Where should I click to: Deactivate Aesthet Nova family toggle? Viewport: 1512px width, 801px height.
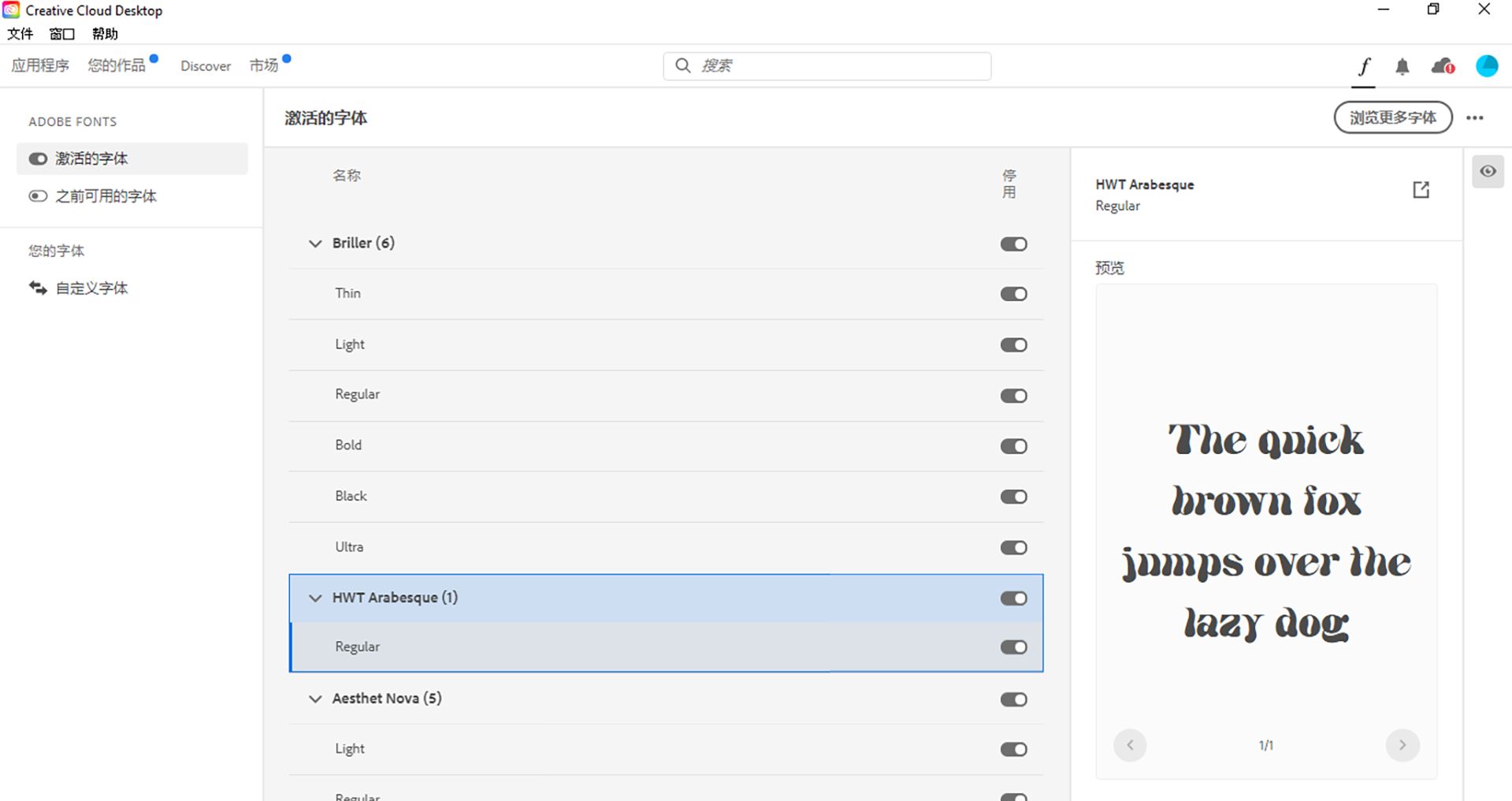1014,699
